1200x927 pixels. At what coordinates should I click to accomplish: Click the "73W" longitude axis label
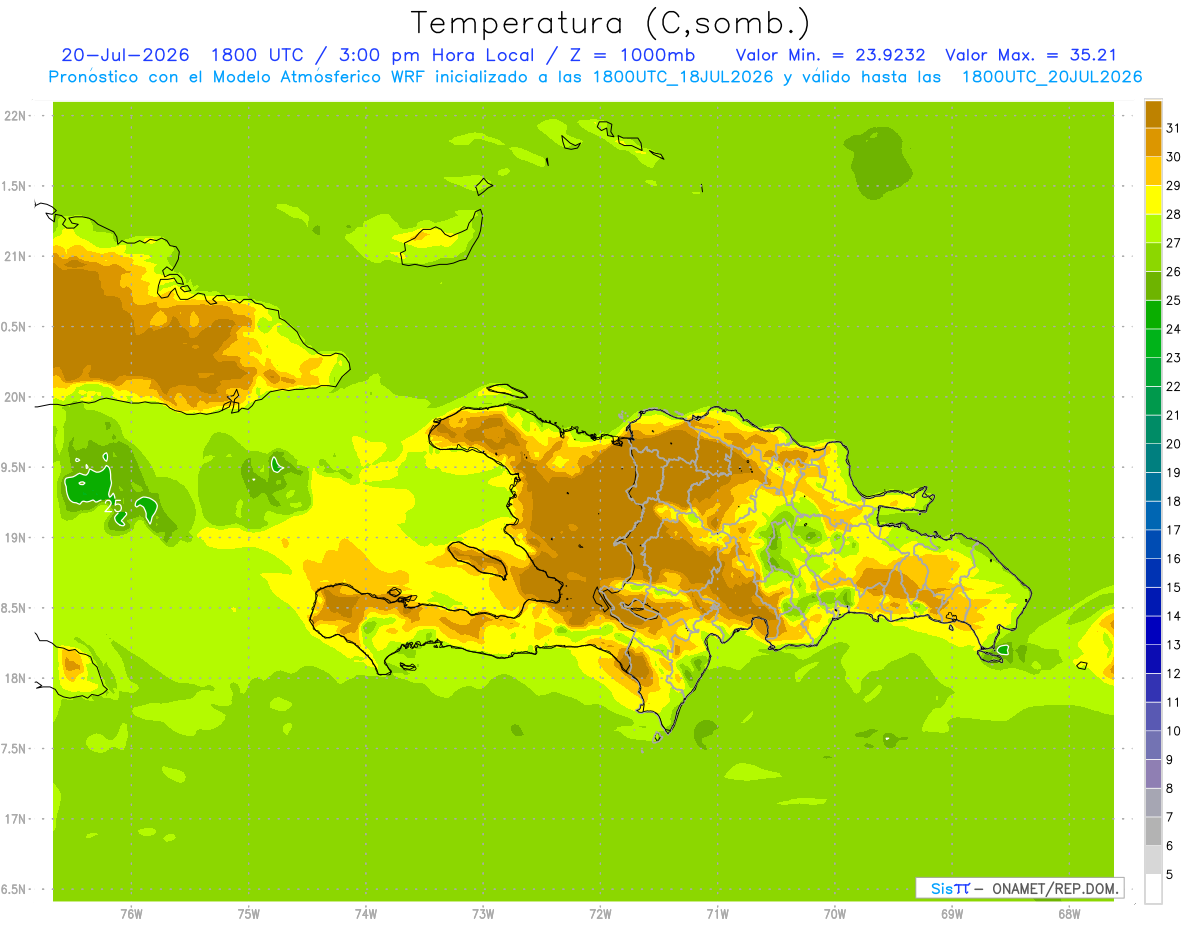483,914
